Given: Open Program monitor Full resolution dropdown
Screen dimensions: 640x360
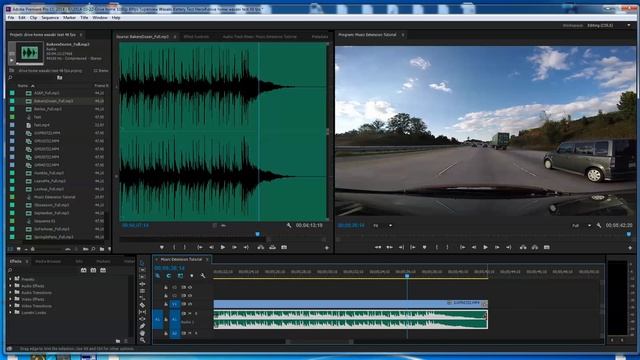Looking at the screenshot, I should pyautogui.click(x=581, y=225).
